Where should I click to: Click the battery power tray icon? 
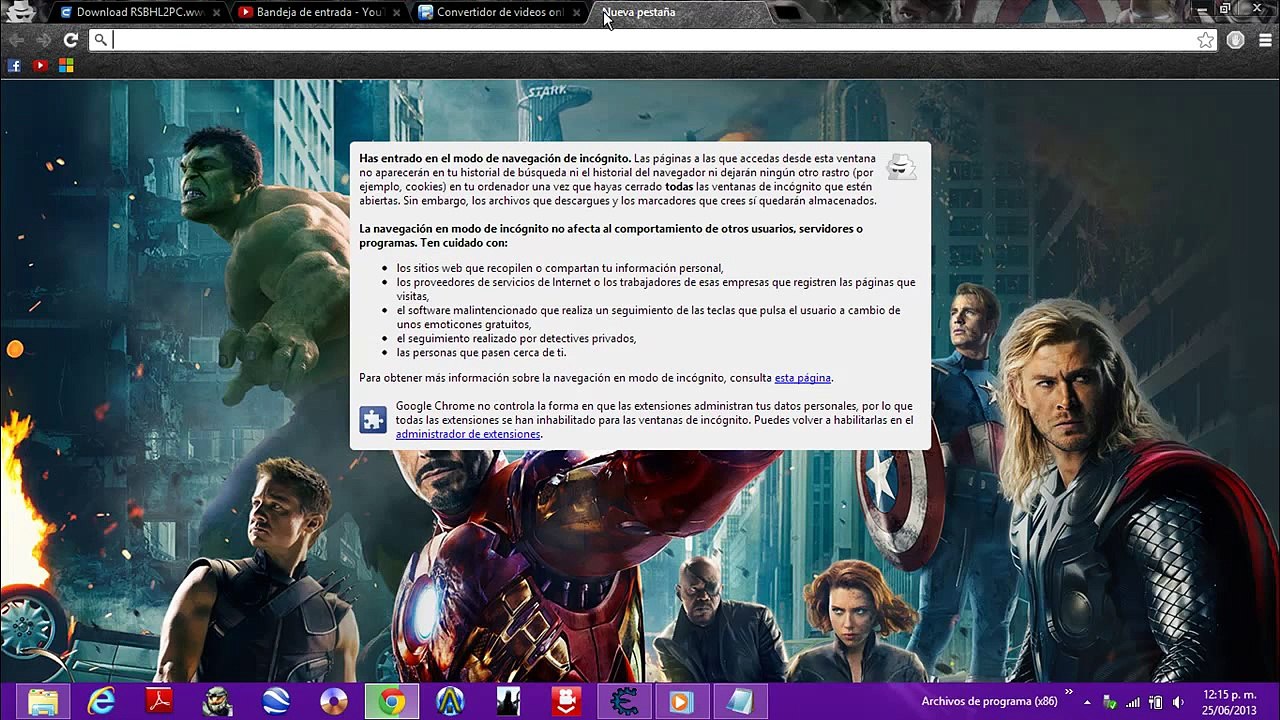[1155, 702]
